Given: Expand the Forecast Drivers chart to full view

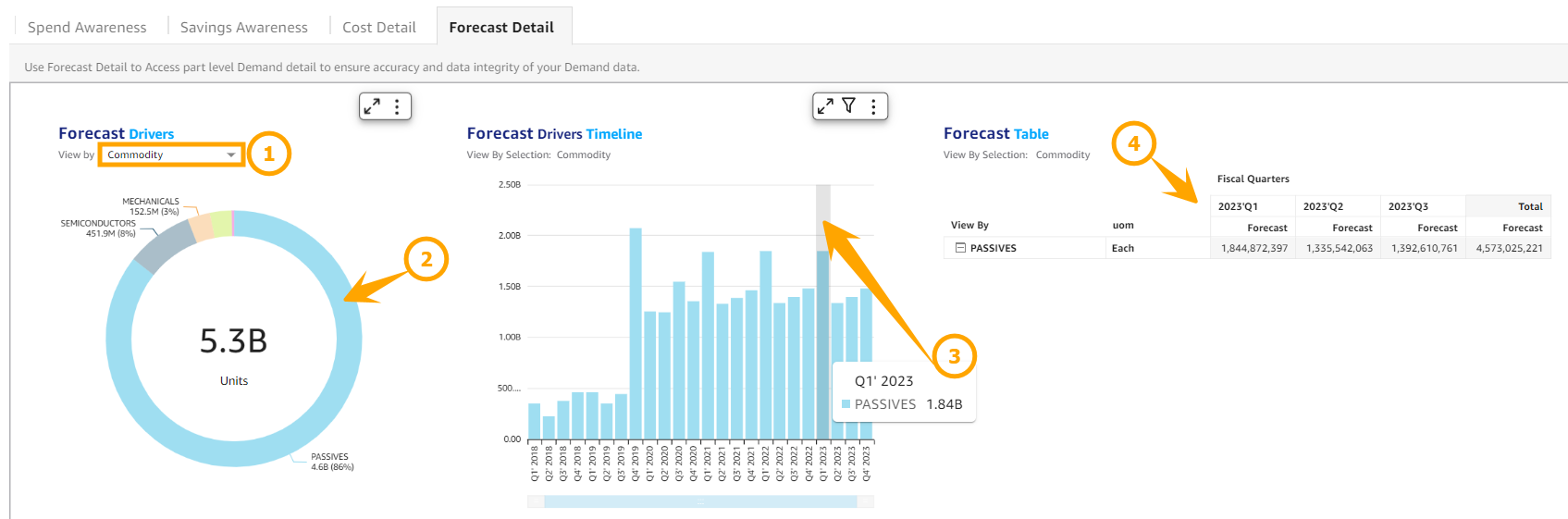Looking at the screenshot, I should pos(372,106).
